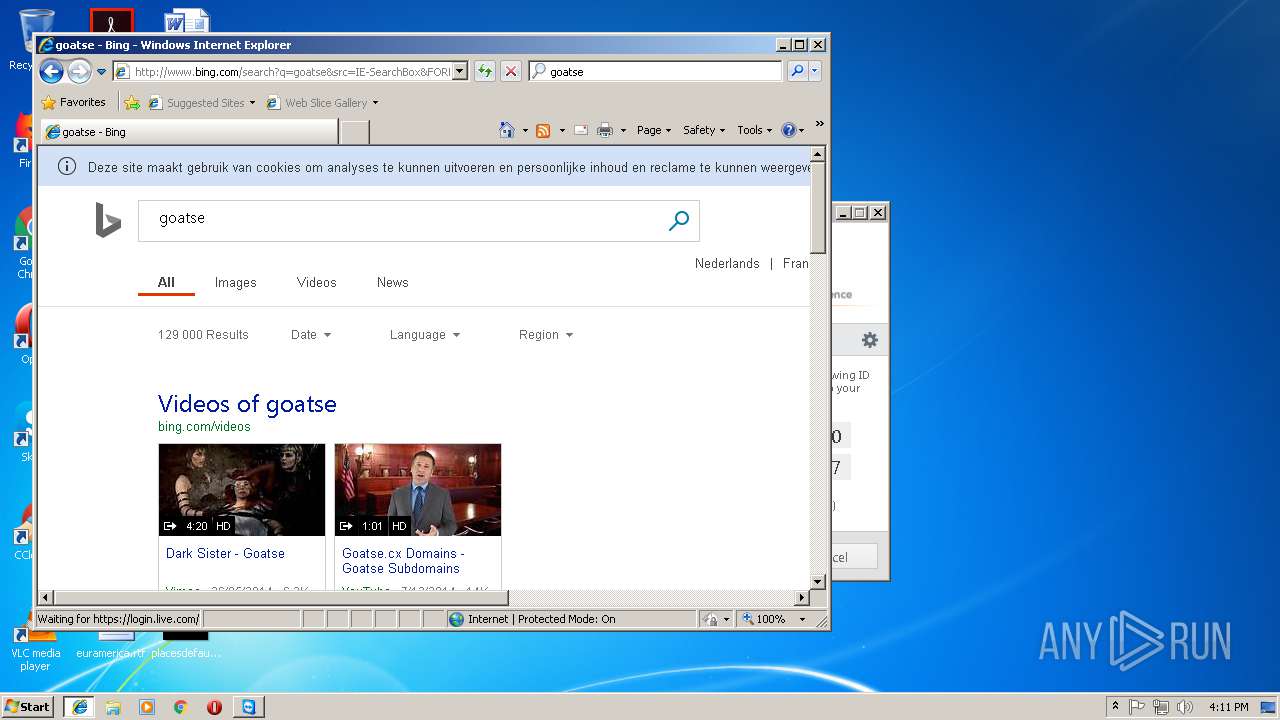Viewport: 1280px width, 720px height.
Task: Open Opera taskbar icon
Action: coord(214,707)
